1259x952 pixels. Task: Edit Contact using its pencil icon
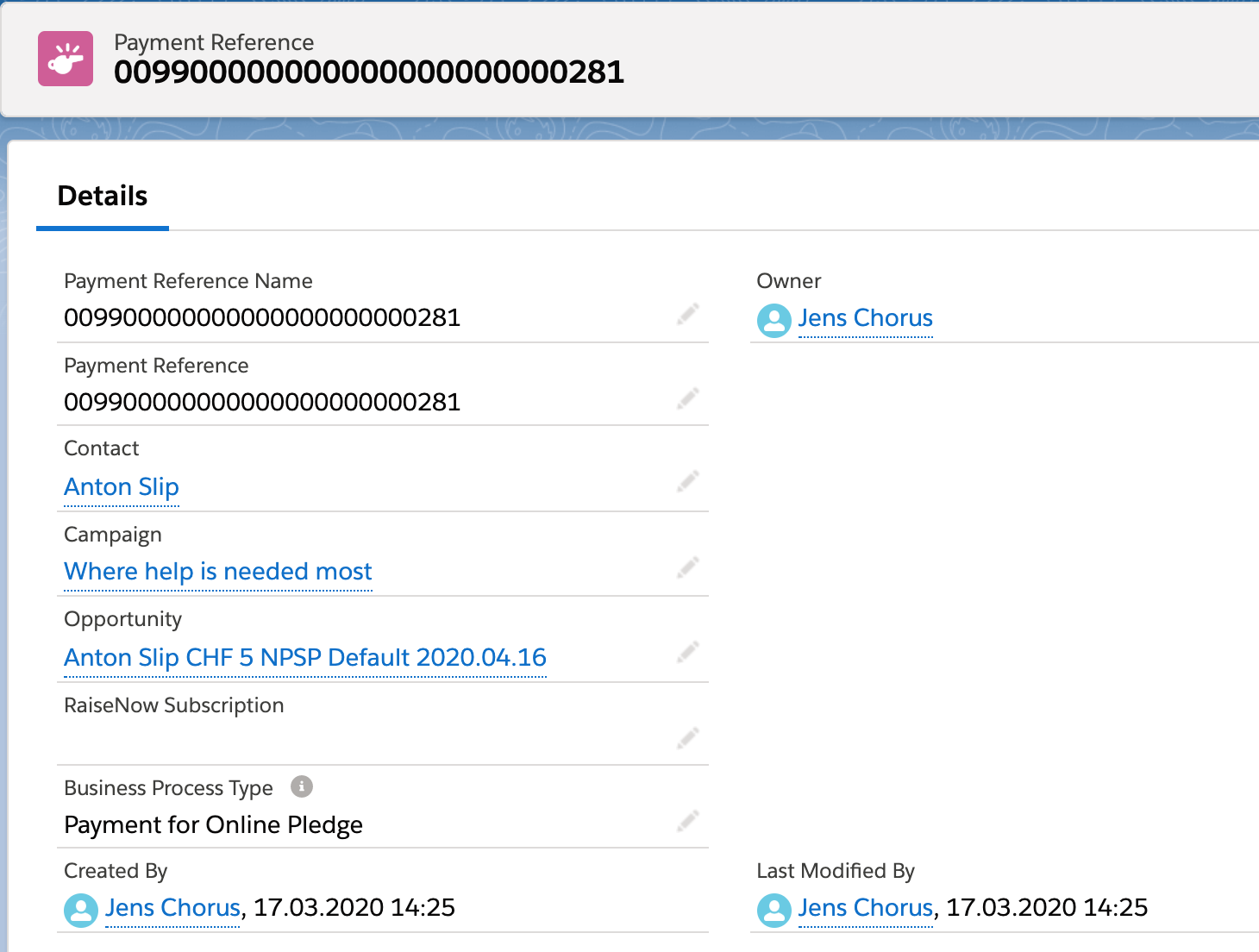click(x=687, y=482)
